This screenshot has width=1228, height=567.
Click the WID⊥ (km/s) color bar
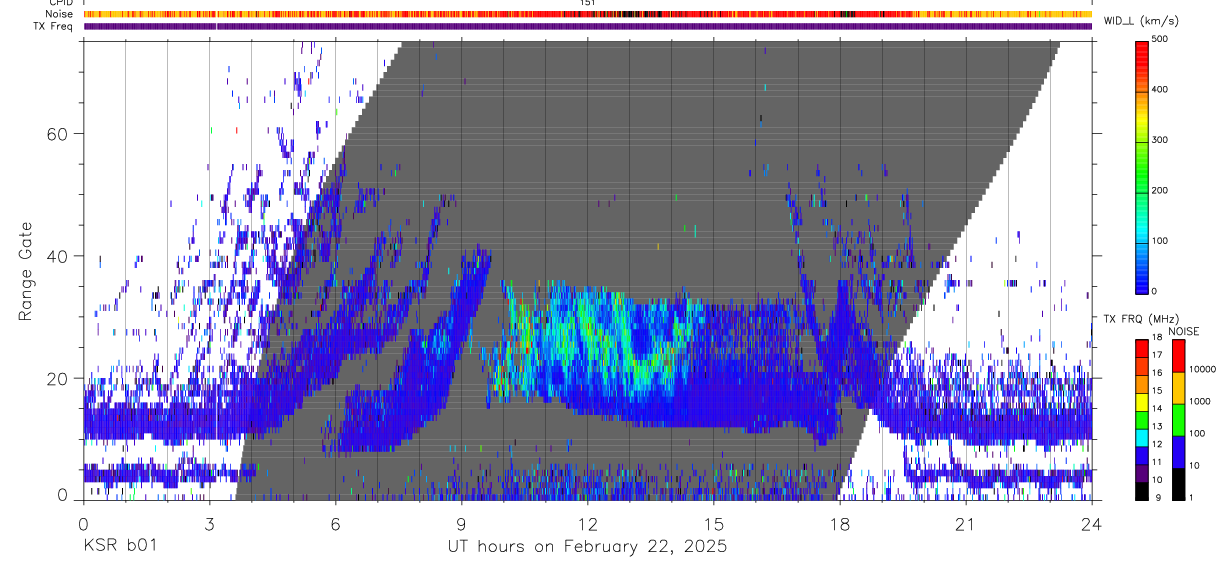click(1142, 166)
